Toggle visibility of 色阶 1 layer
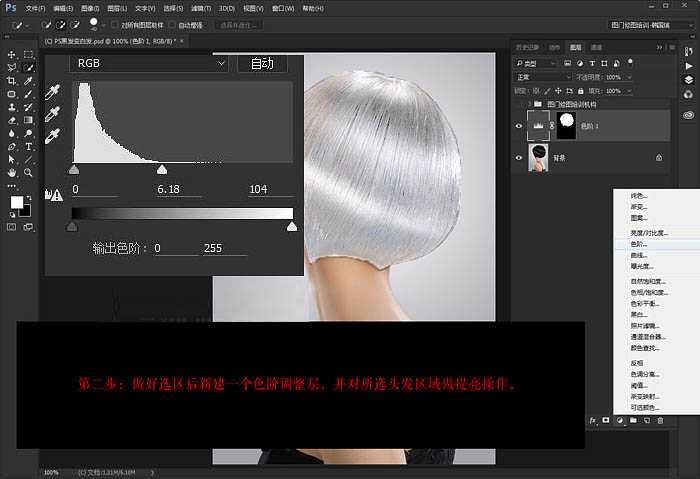 pos(518,125)
